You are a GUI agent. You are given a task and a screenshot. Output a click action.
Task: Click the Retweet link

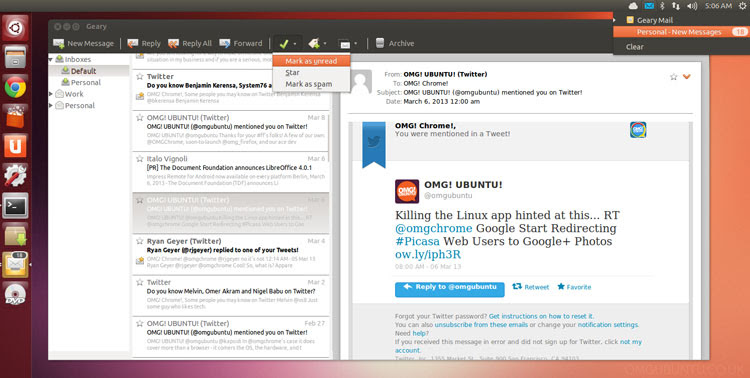click(531, 287)
